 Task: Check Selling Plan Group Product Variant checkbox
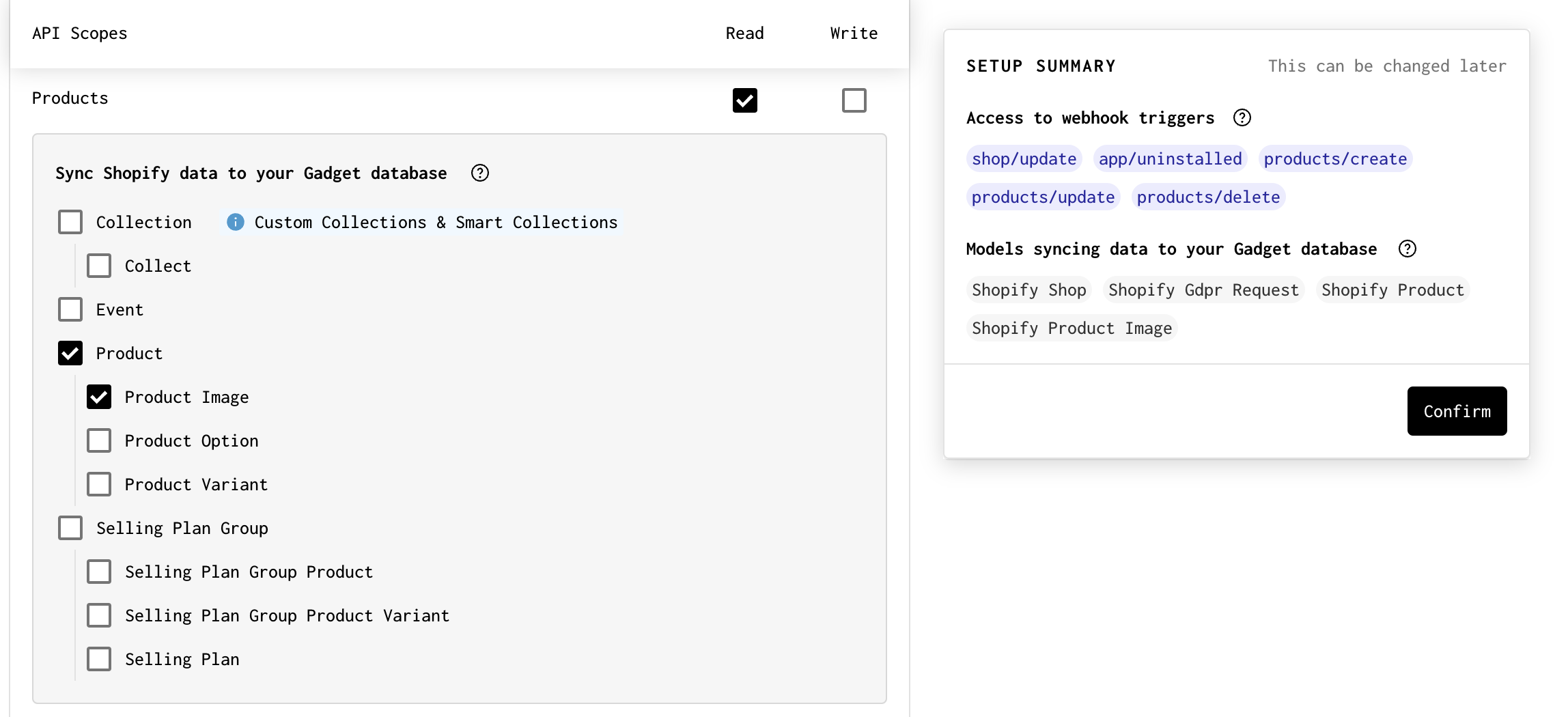99,615
